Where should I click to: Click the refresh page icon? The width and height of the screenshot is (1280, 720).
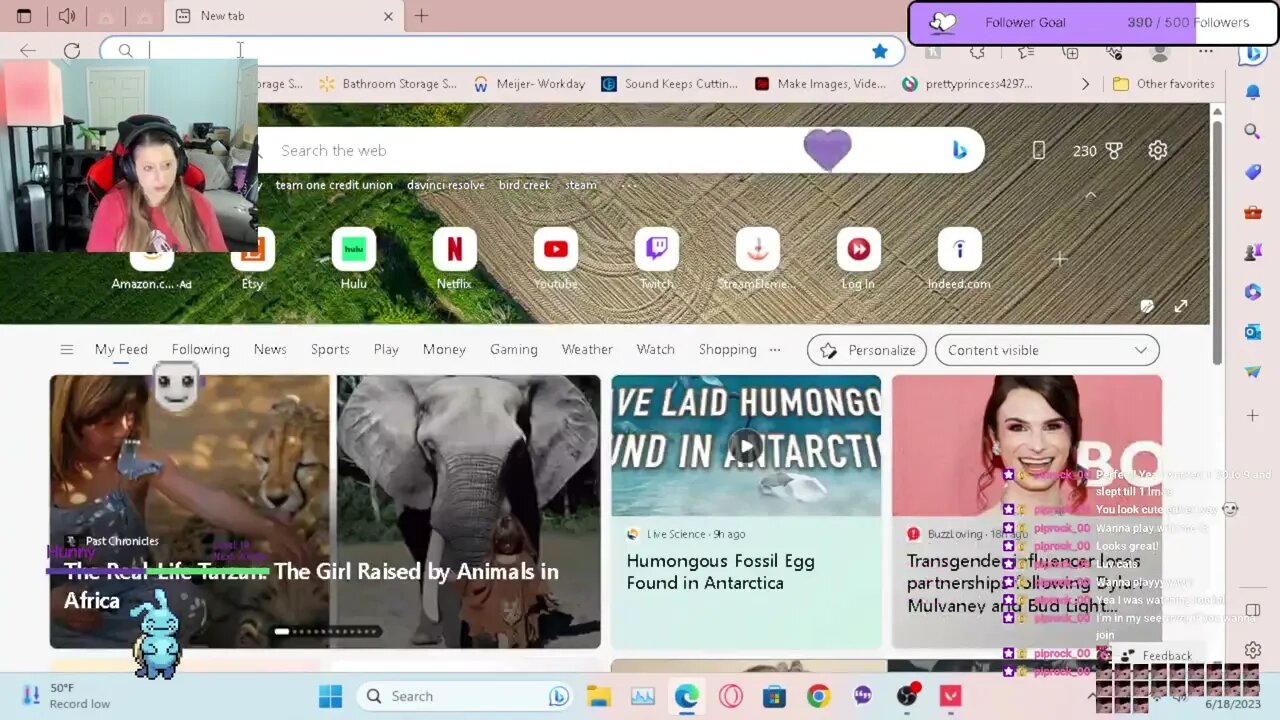click(72, 51)
